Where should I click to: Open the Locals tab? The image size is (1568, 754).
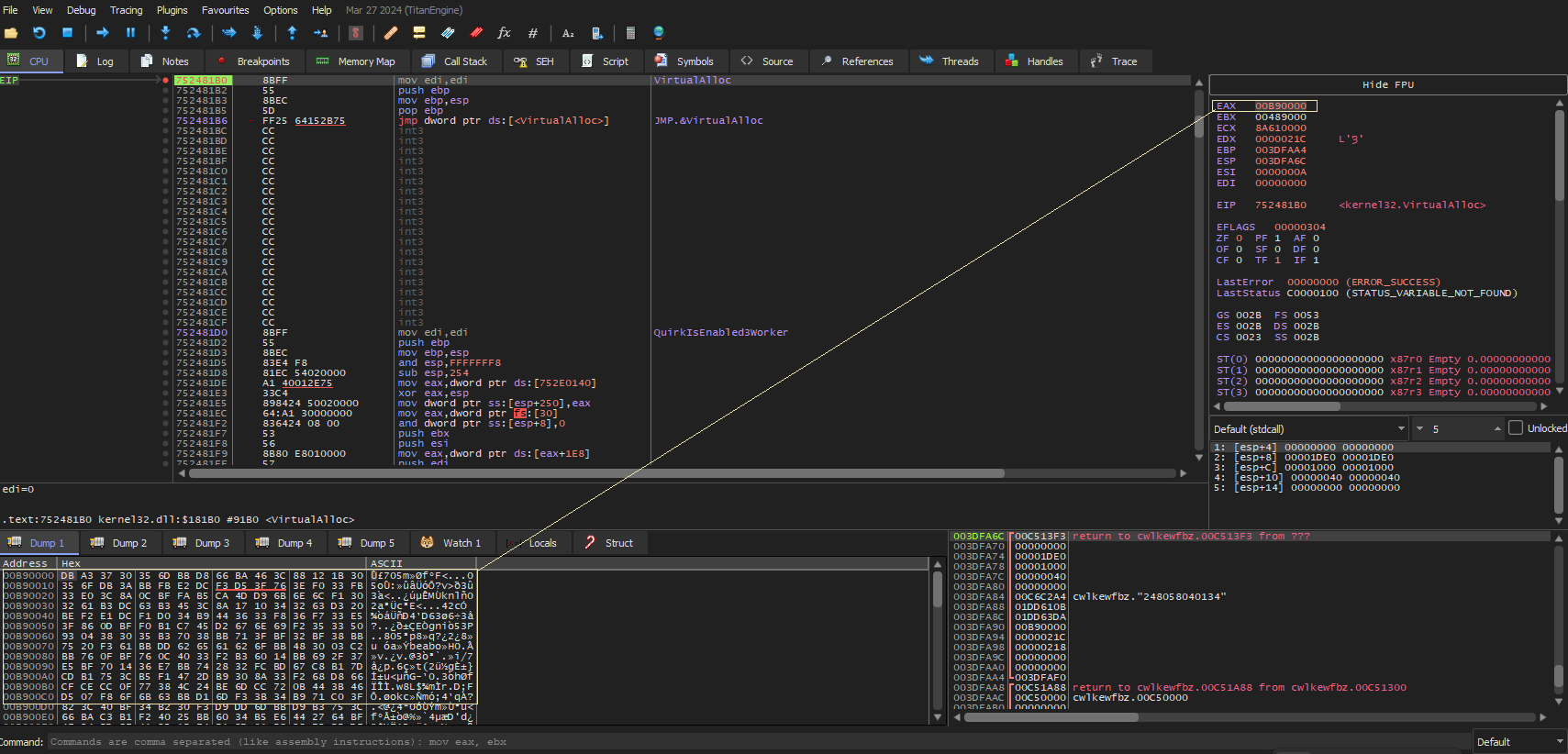532,543
